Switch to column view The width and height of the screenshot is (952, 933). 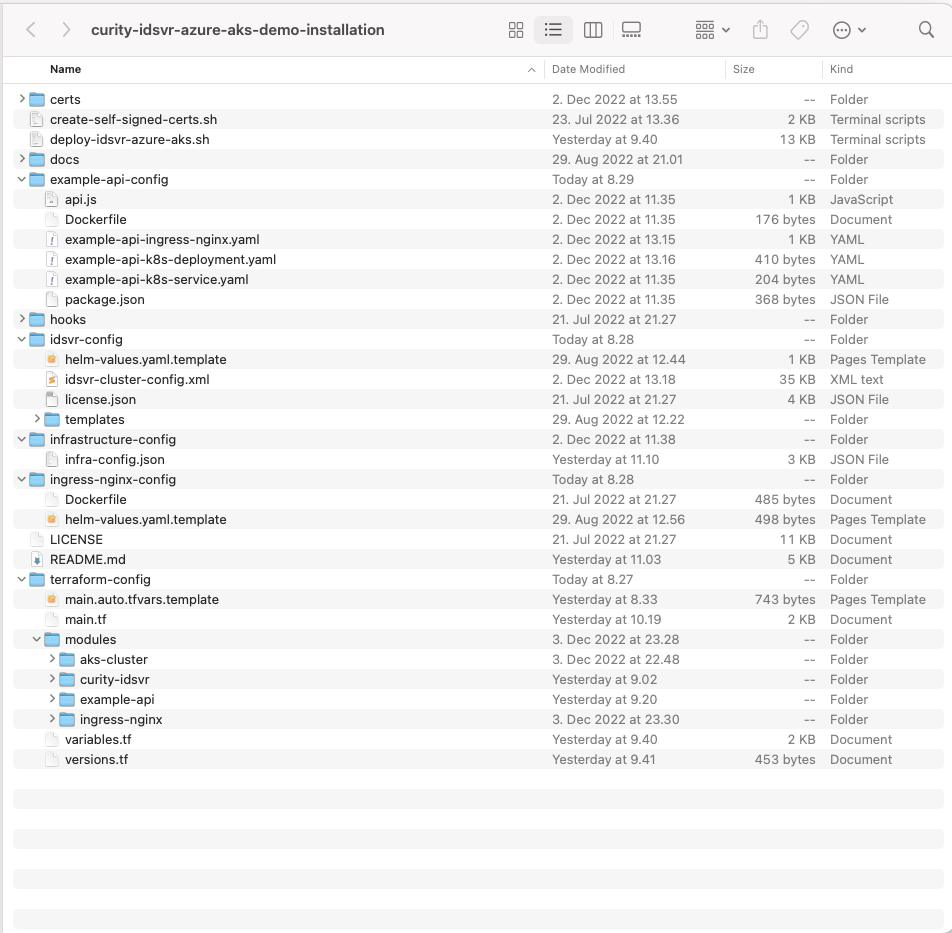click(593, 30)
